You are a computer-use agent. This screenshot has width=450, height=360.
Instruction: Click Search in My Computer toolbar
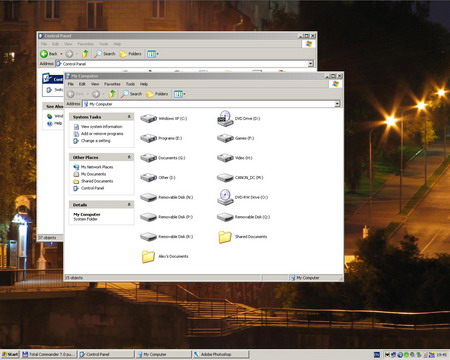tap(131, 94)
